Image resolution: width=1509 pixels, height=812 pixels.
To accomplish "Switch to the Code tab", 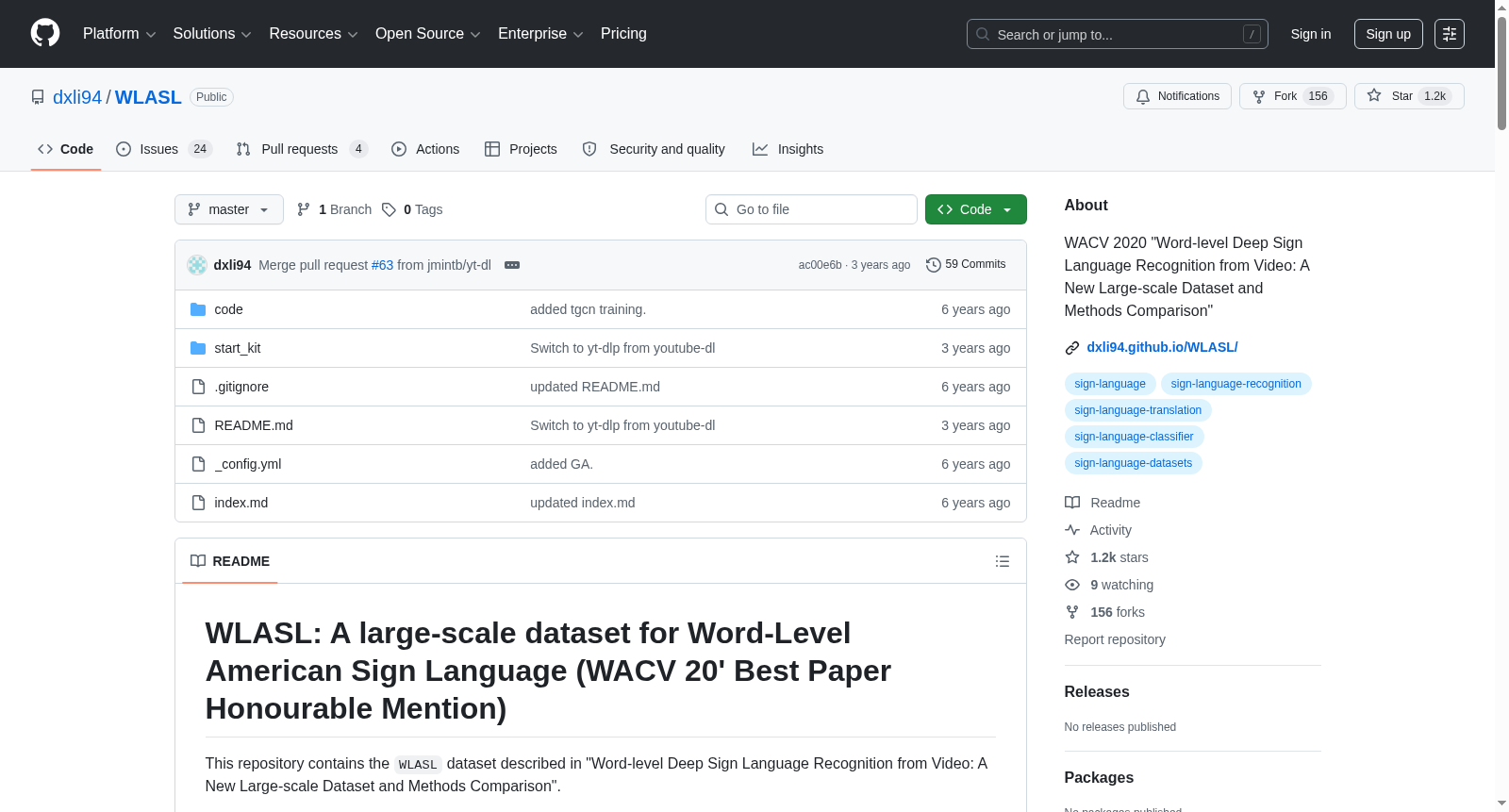I will [x=66, y=149].
